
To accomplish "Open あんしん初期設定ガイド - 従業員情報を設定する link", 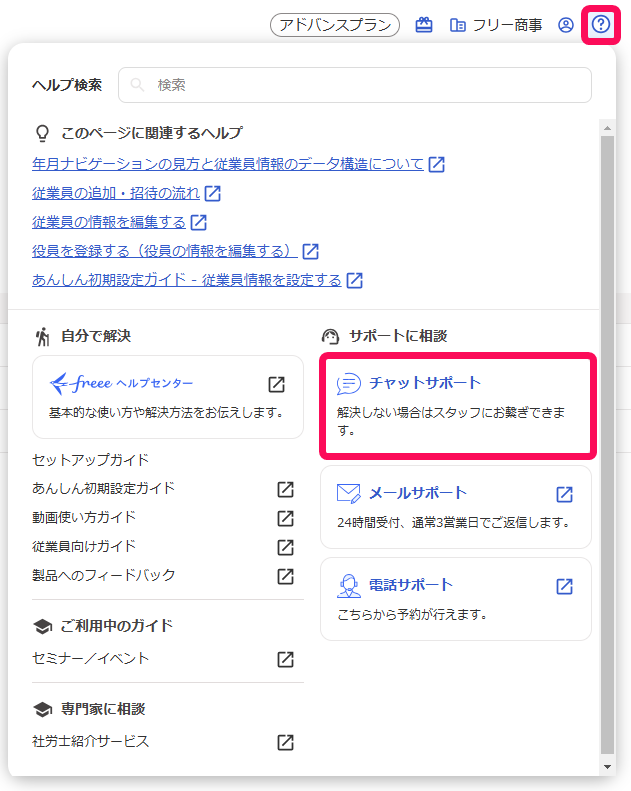I will click(187, 280).
